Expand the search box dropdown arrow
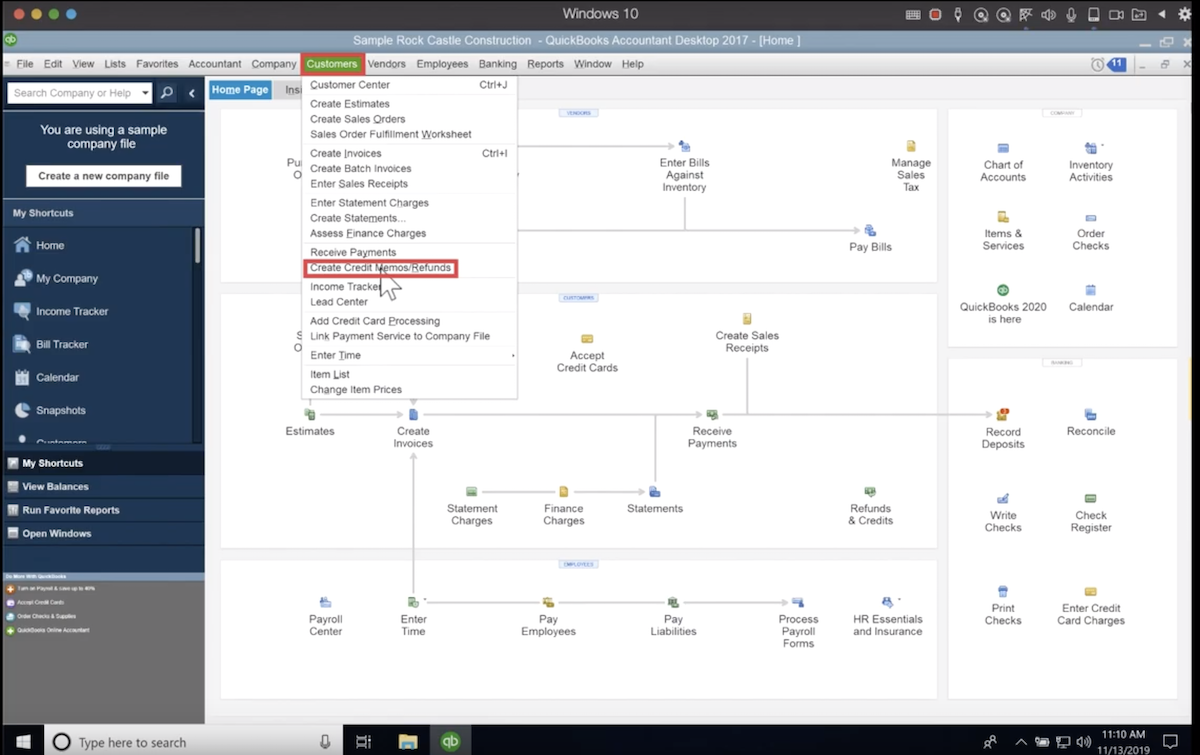1200x755 pixels. [145, 93]
